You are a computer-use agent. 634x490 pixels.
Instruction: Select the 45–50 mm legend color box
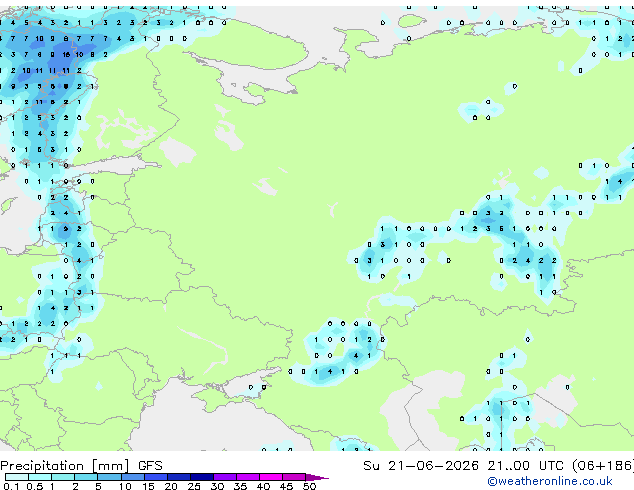pos(294,477)
